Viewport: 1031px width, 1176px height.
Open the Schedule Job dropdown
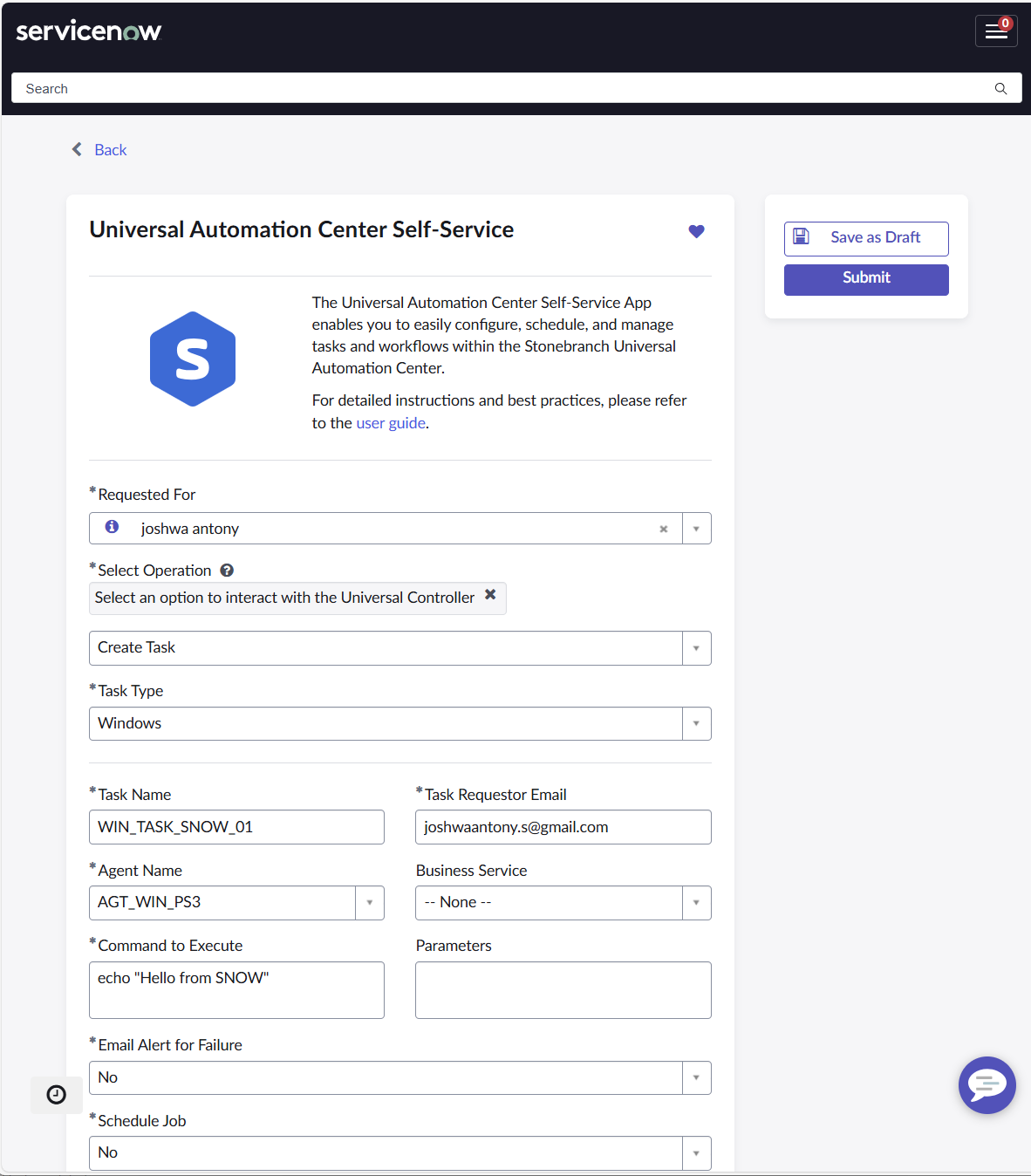click(400, 1153)
